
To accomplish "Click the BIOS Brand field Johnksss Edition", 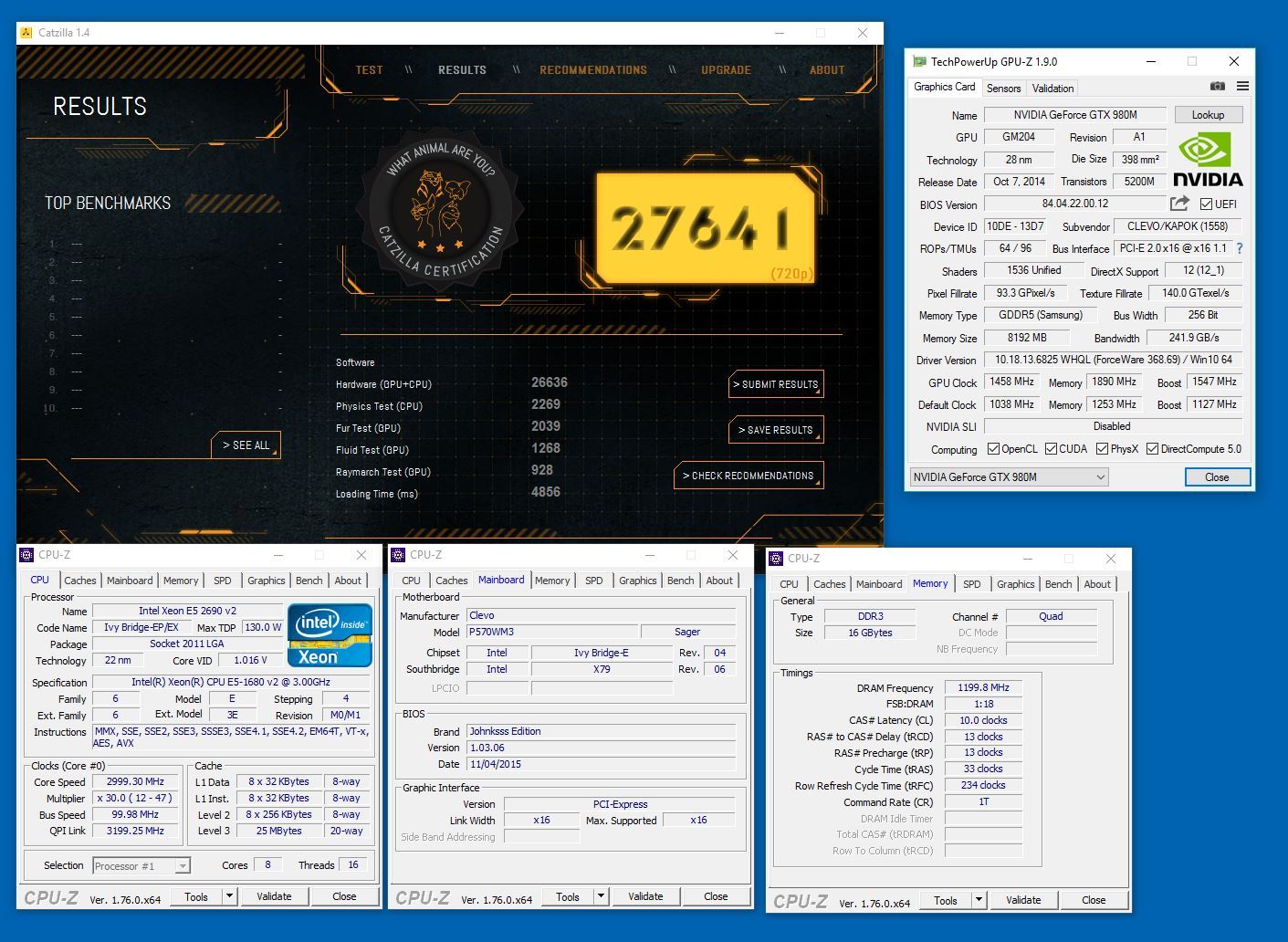I will [x=601, y=731].
